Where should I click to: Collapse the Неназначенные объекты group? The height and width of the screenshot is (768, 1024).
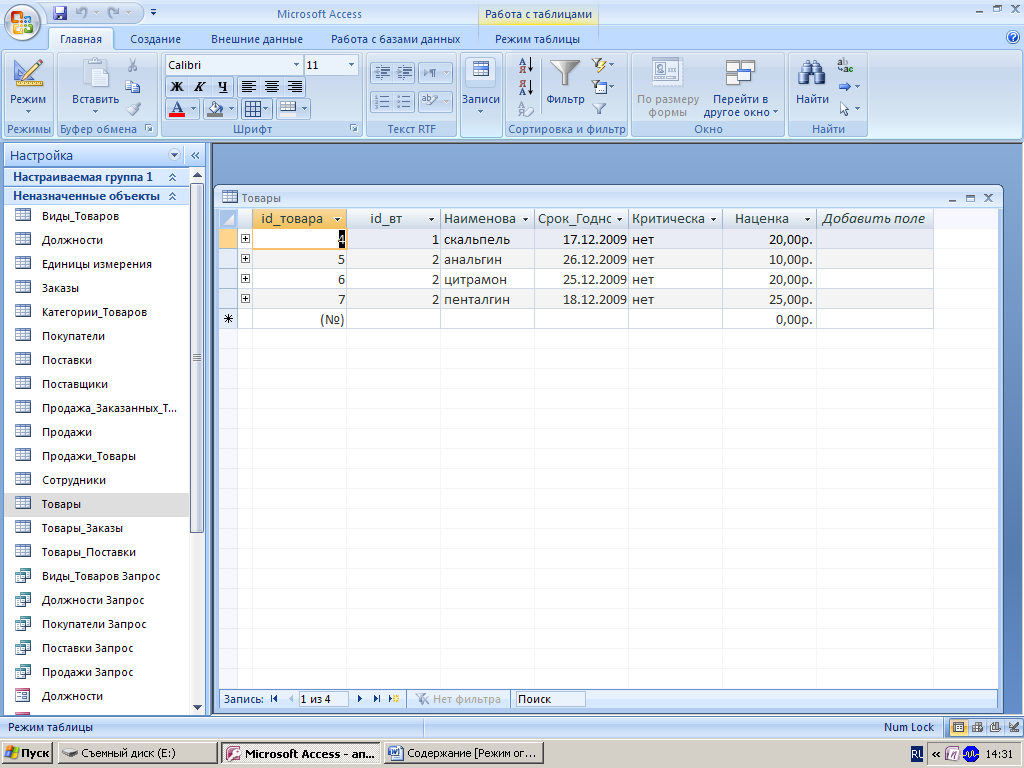172,196
